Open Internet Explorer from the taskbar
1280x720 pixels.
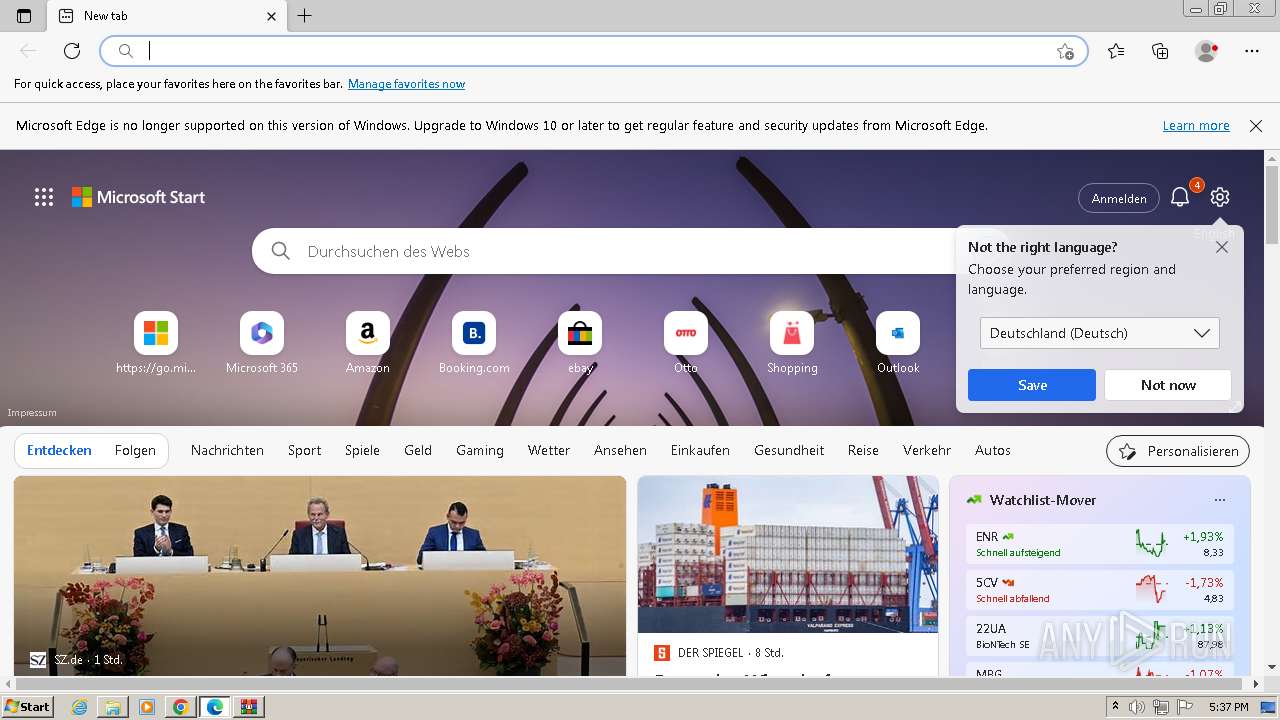[x=80, y=707]
